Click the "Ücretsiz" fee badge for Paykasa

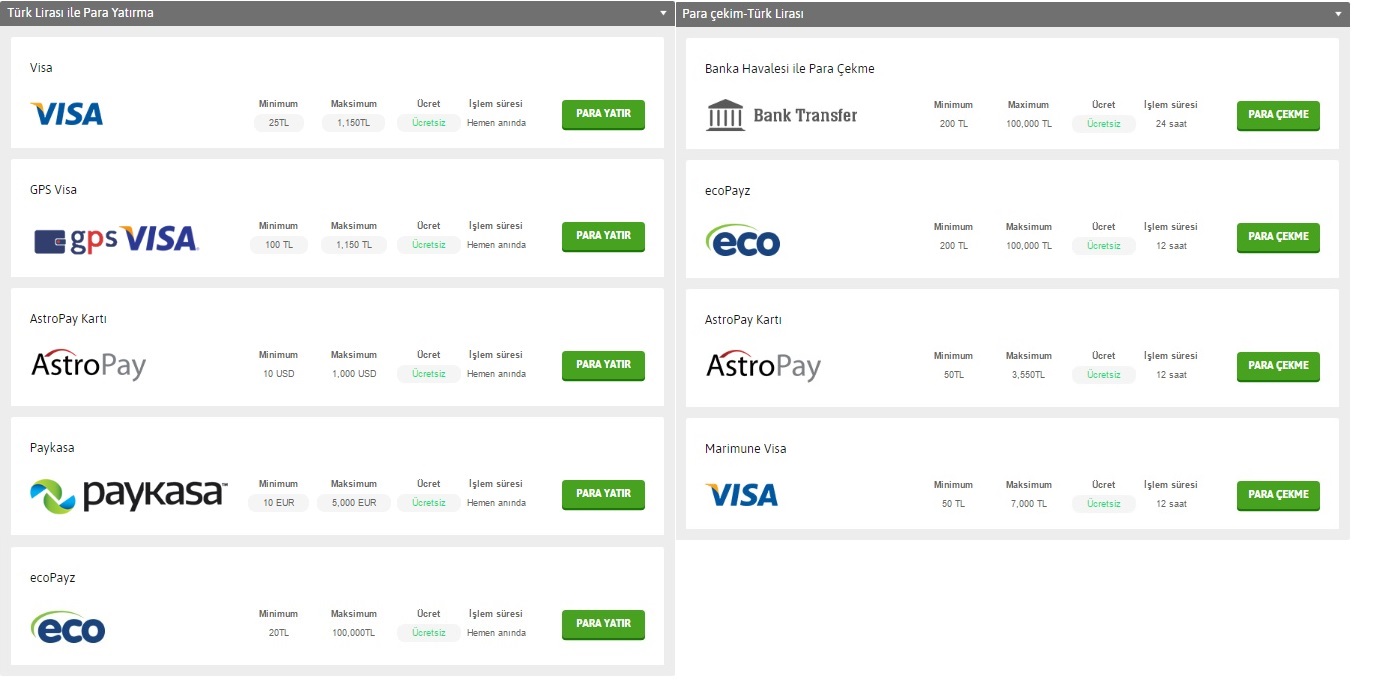click(429, 503)
